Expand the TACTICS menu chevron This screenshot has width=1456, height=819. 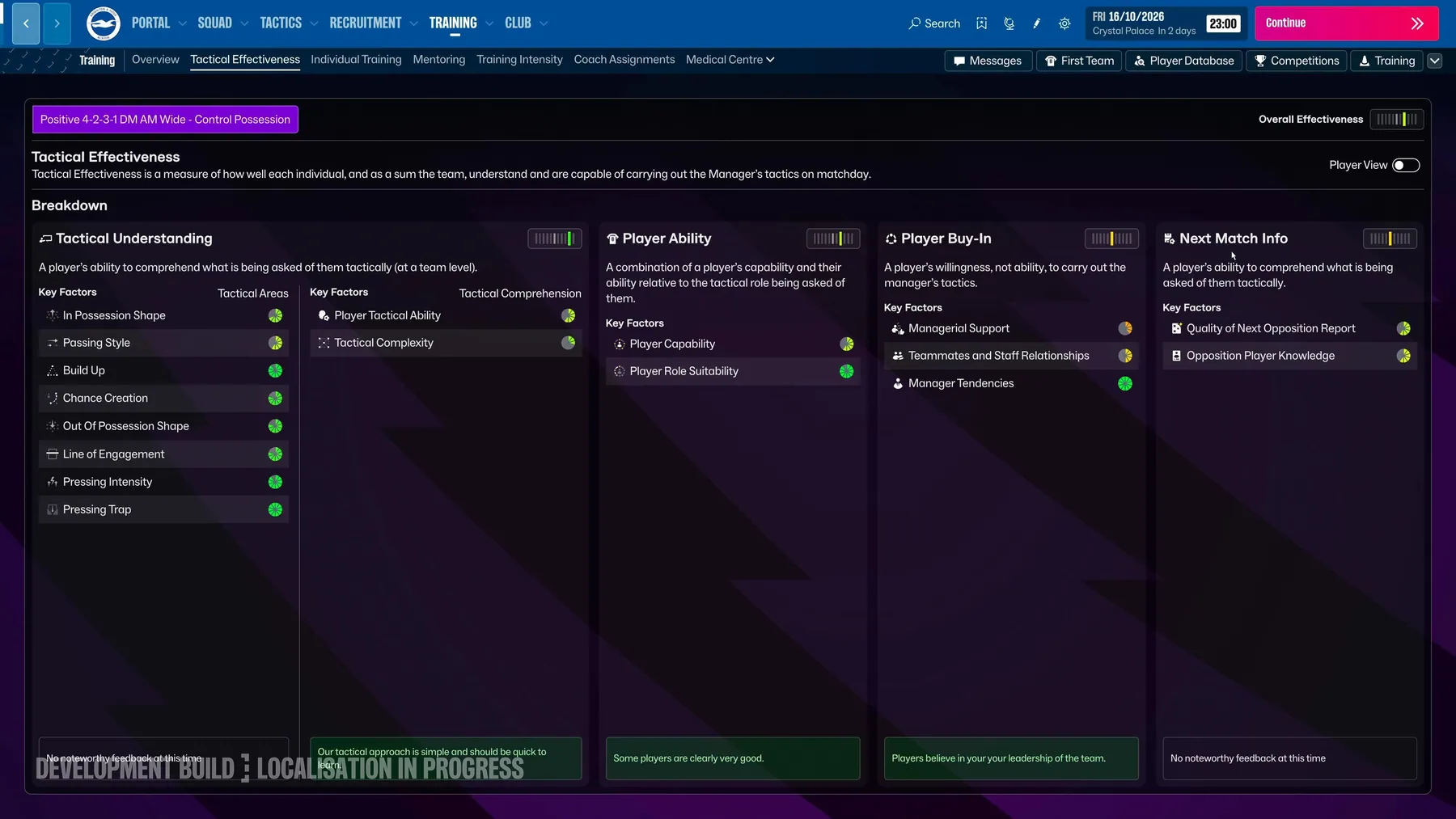click(x=314, y=23)
